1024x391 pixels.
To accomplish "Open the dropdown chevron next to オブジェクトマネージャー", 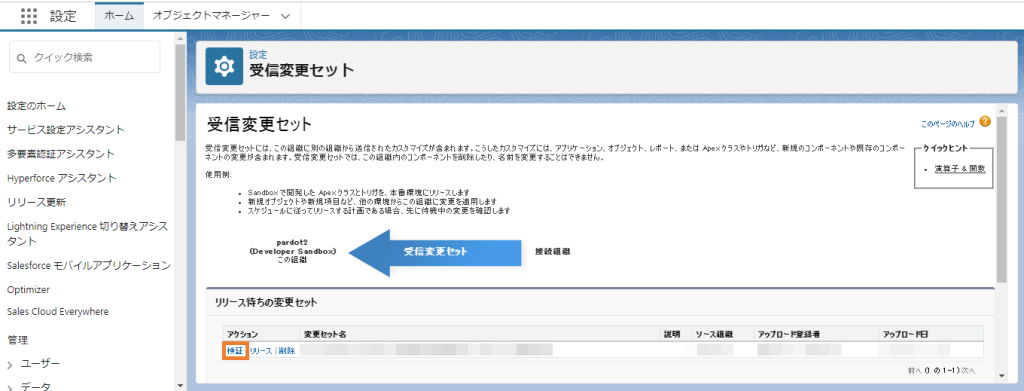I will [x=285, y=18].
